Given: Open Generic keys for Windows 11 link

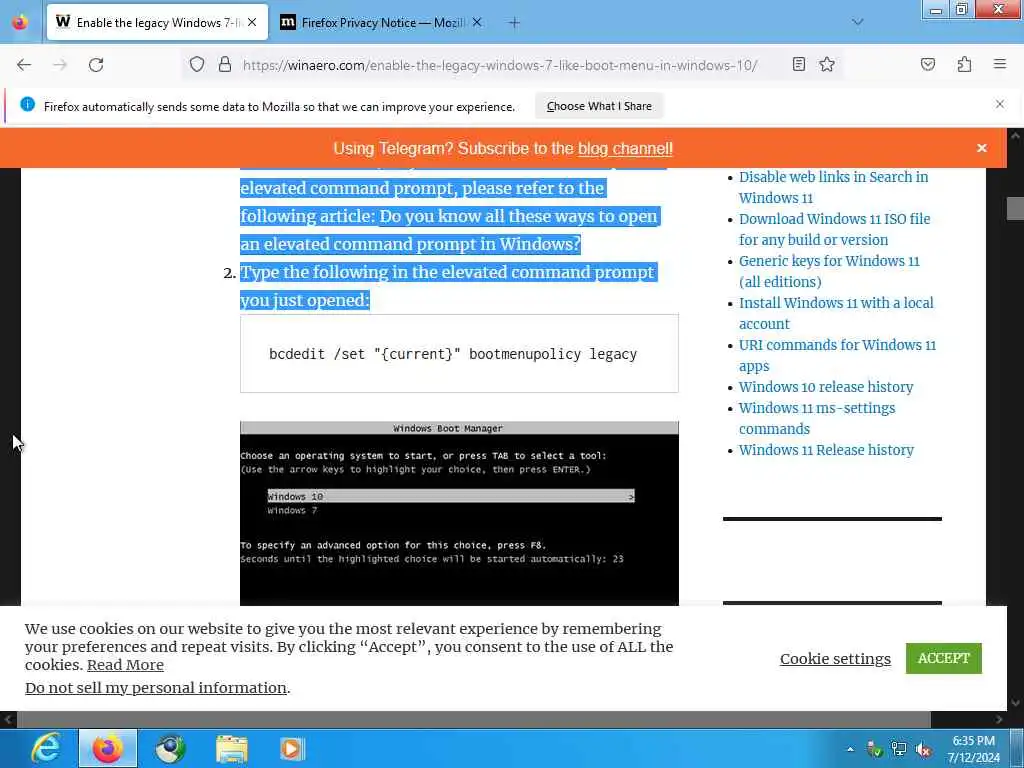Looking at the screenshot, I should coord(829,271).
